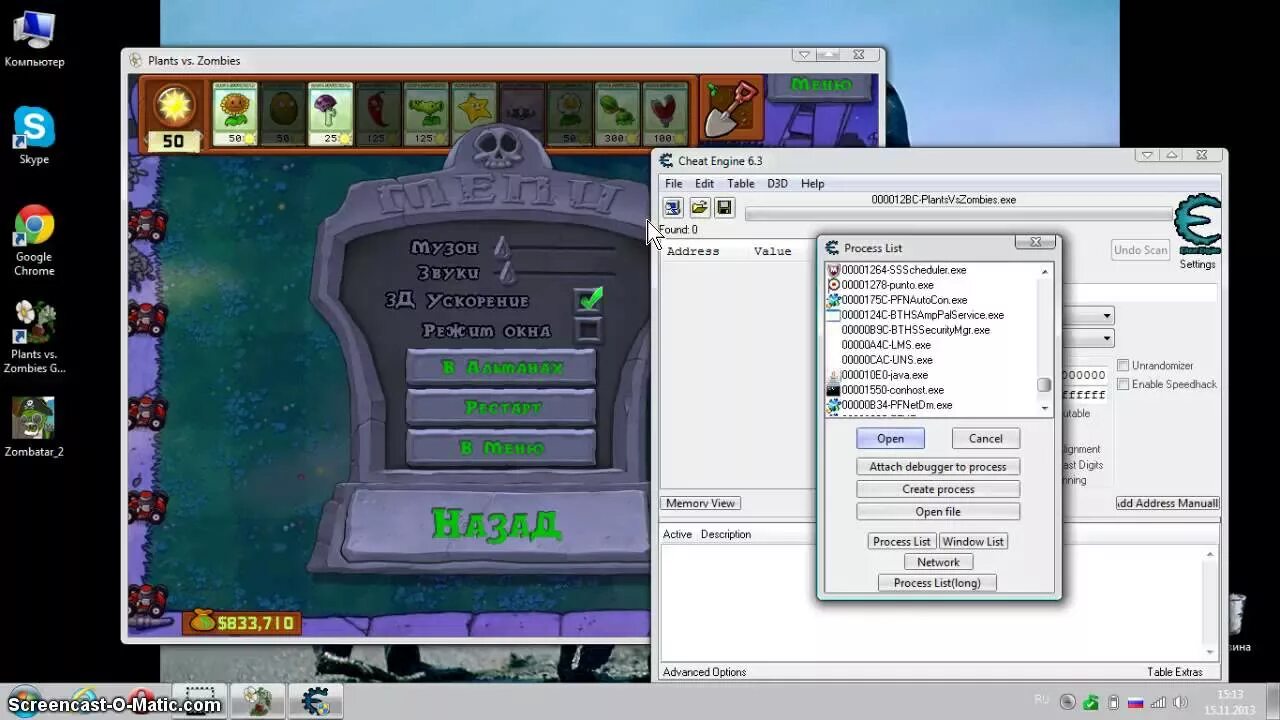Screen dimensions: 1280x720
Task: Open the process selector in Cheat Engine toolbar
Action: 673,208
